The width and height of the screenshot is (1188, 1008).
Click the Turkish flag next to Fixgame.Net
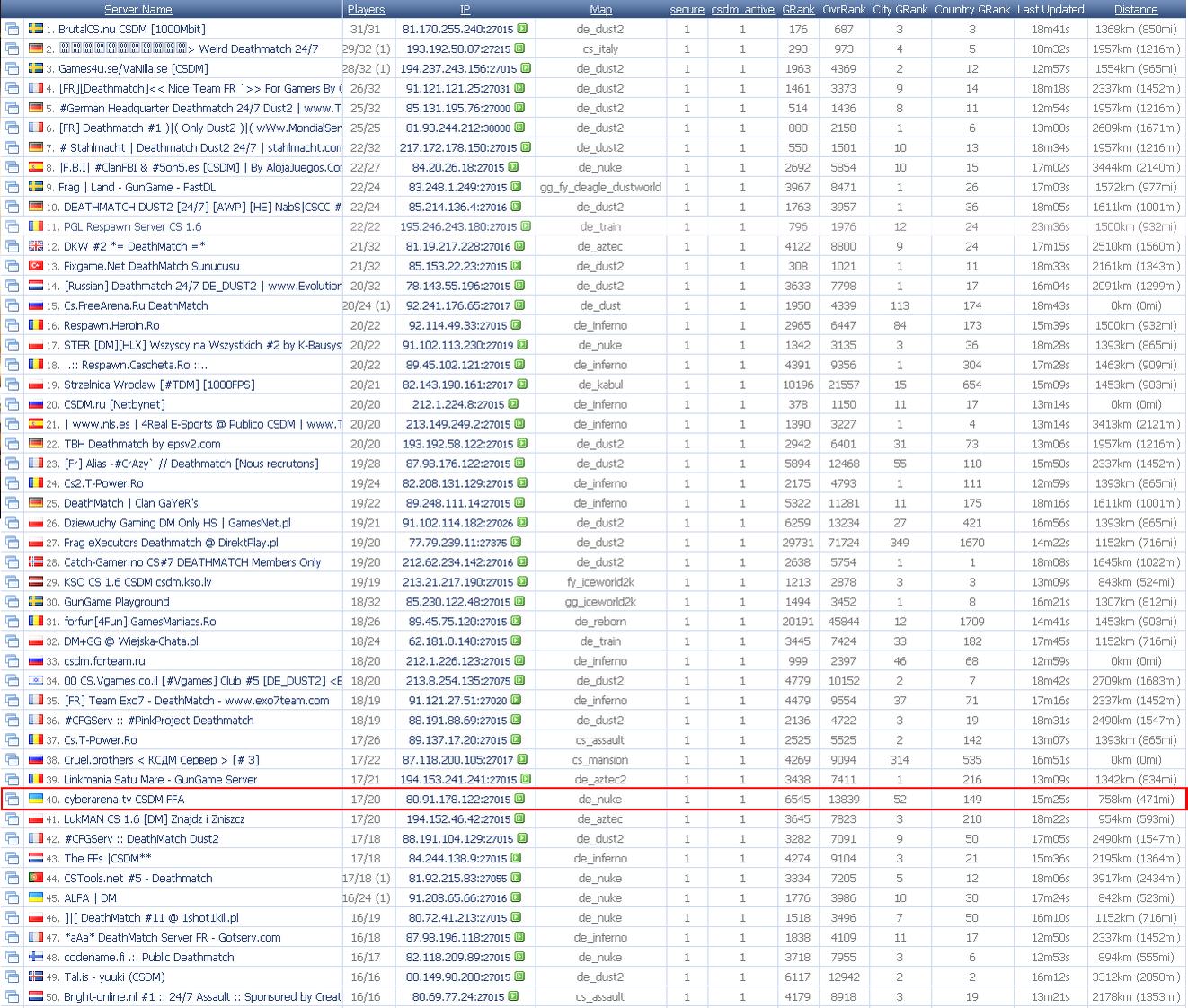click(x=36, y=266)
